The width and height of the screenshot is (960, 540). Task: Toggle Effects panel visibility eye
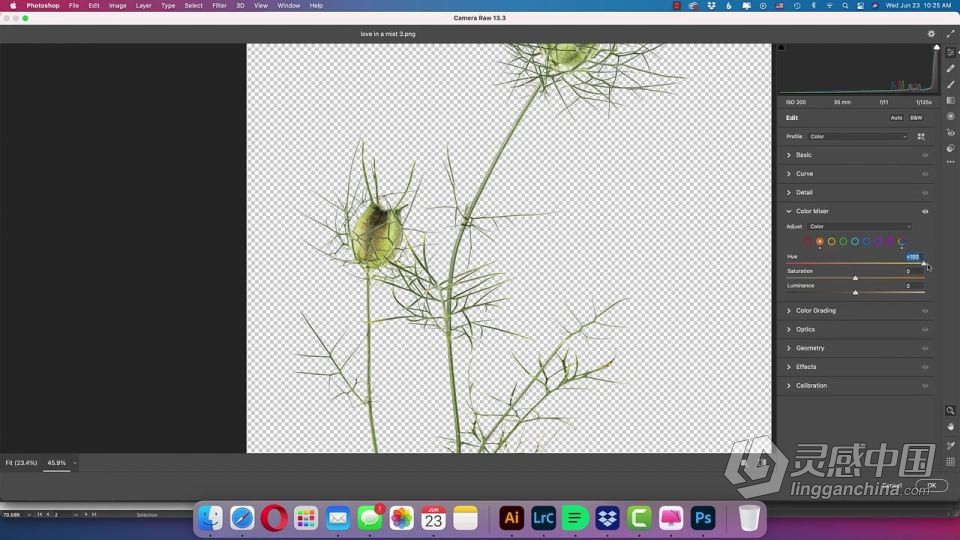tap(925, 367)
